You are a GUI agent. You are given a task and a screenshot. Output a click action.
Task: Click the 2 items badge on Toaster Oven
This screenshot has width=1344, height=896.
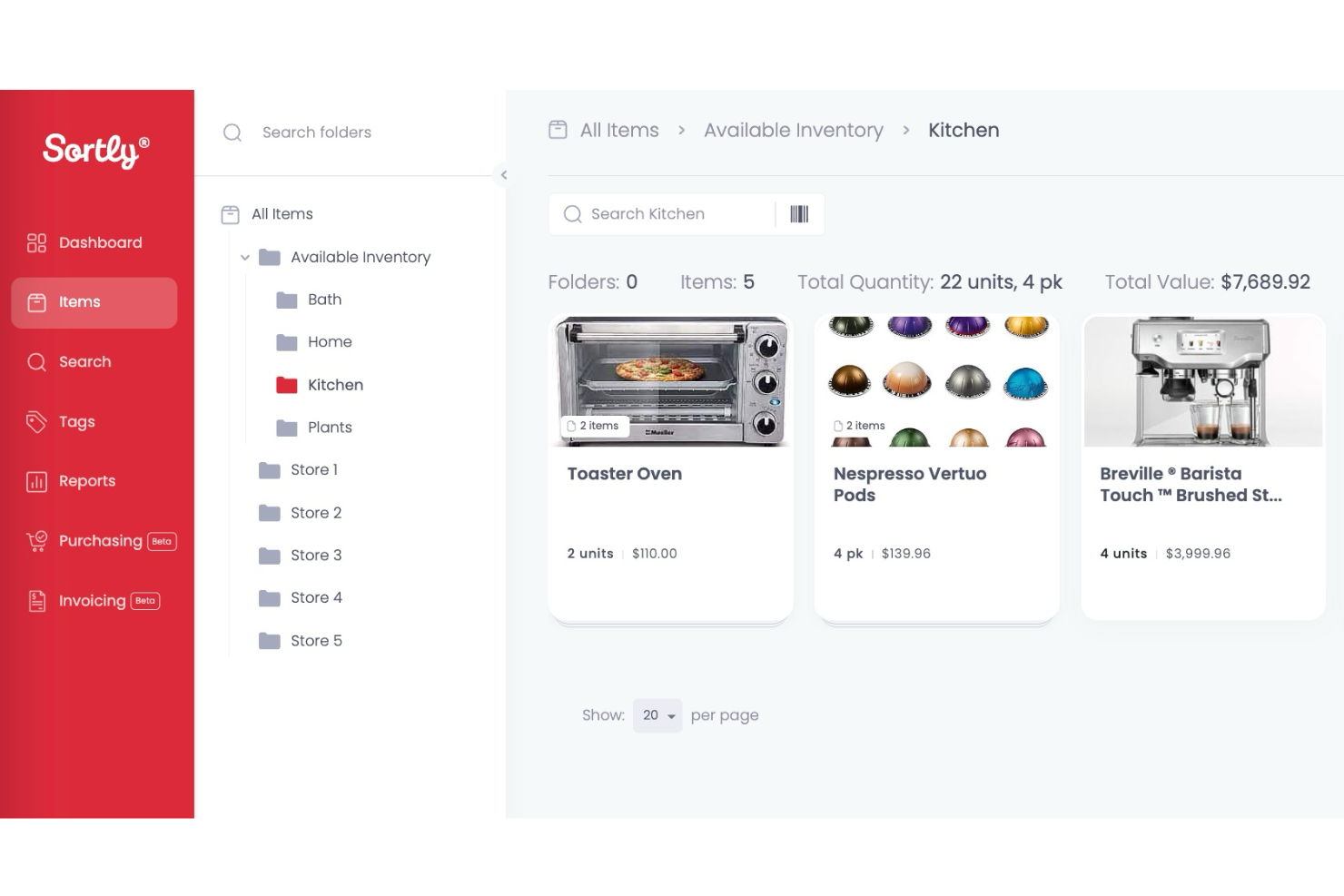coord(596,426)
